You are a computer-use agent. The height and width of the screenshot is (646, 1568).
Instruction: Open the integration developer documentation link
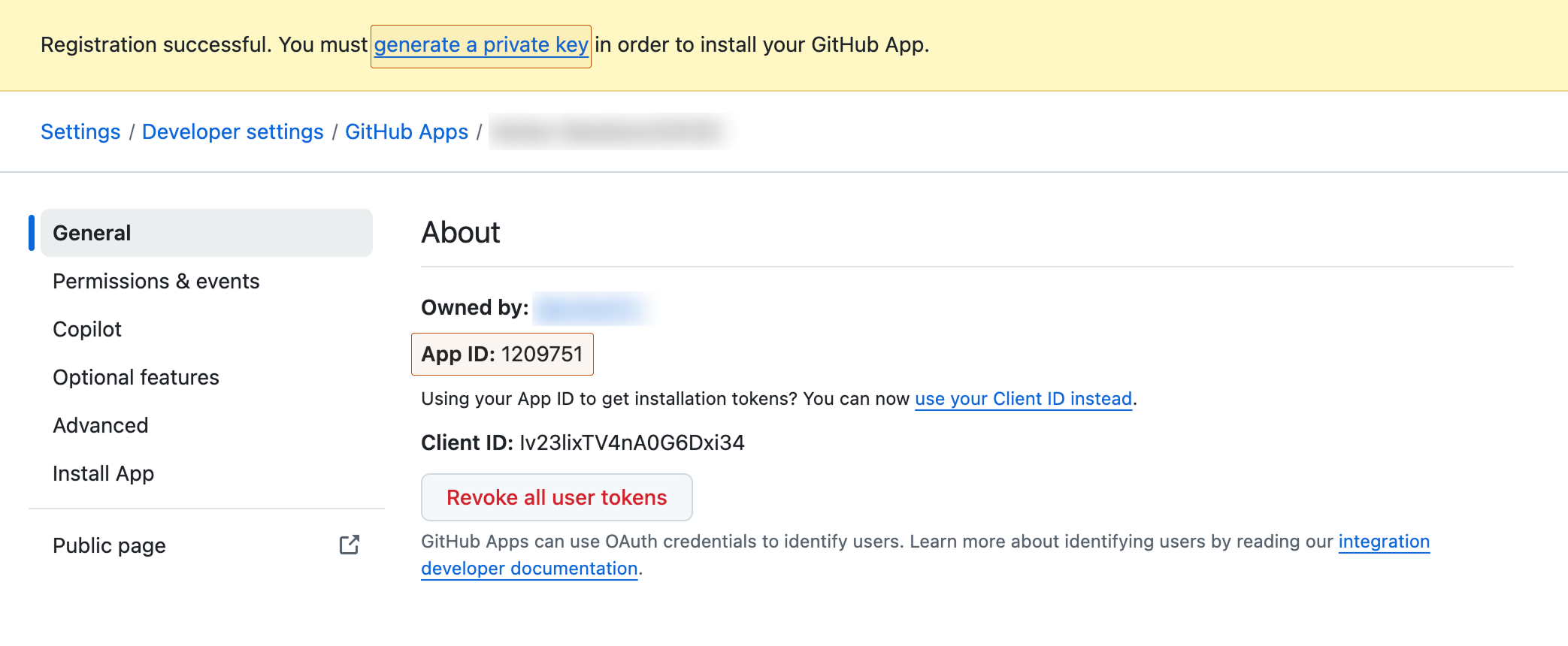pos(528,568)
